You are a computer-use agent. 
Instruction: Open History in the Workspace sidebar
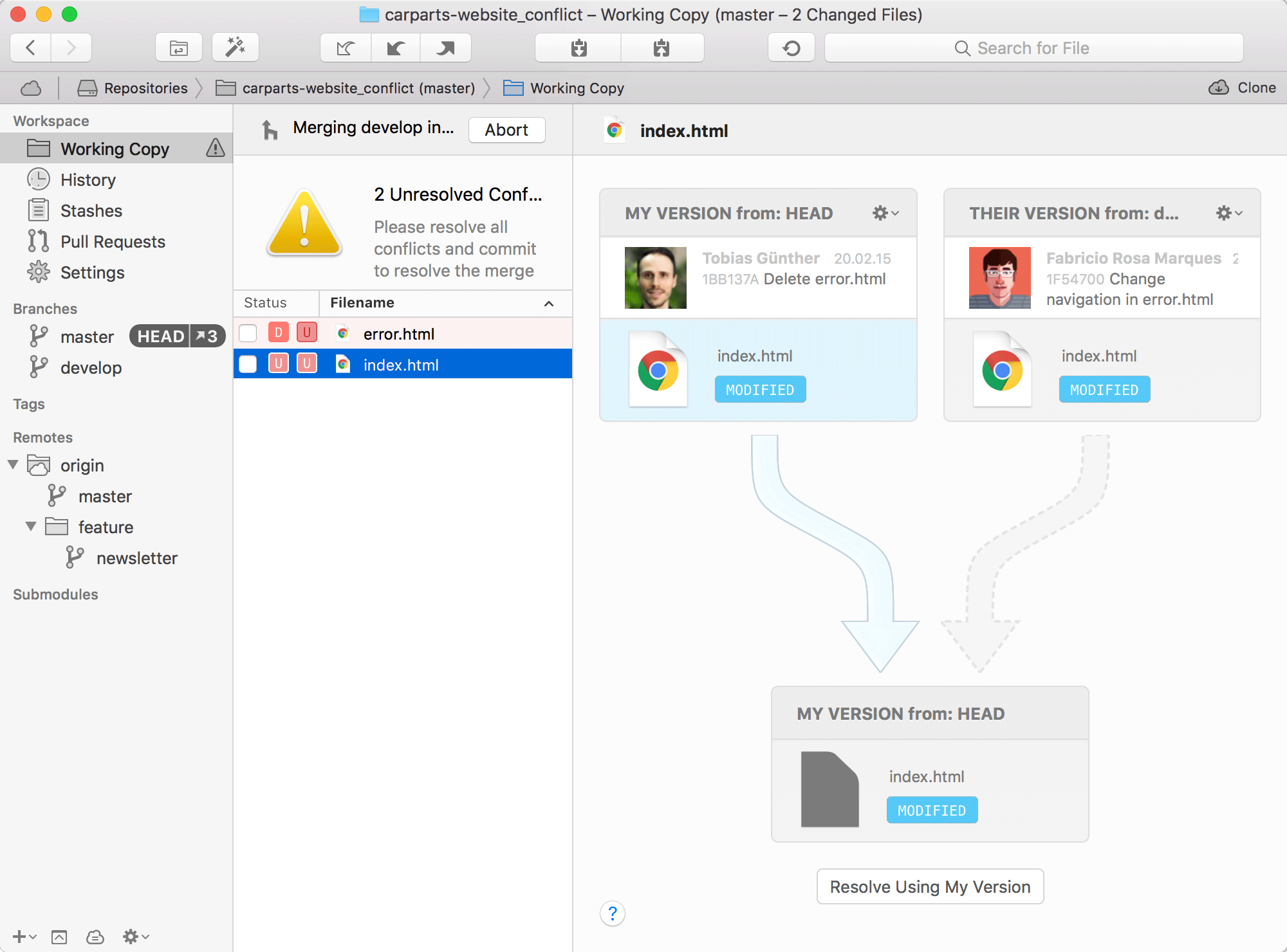tap(88, 180)
